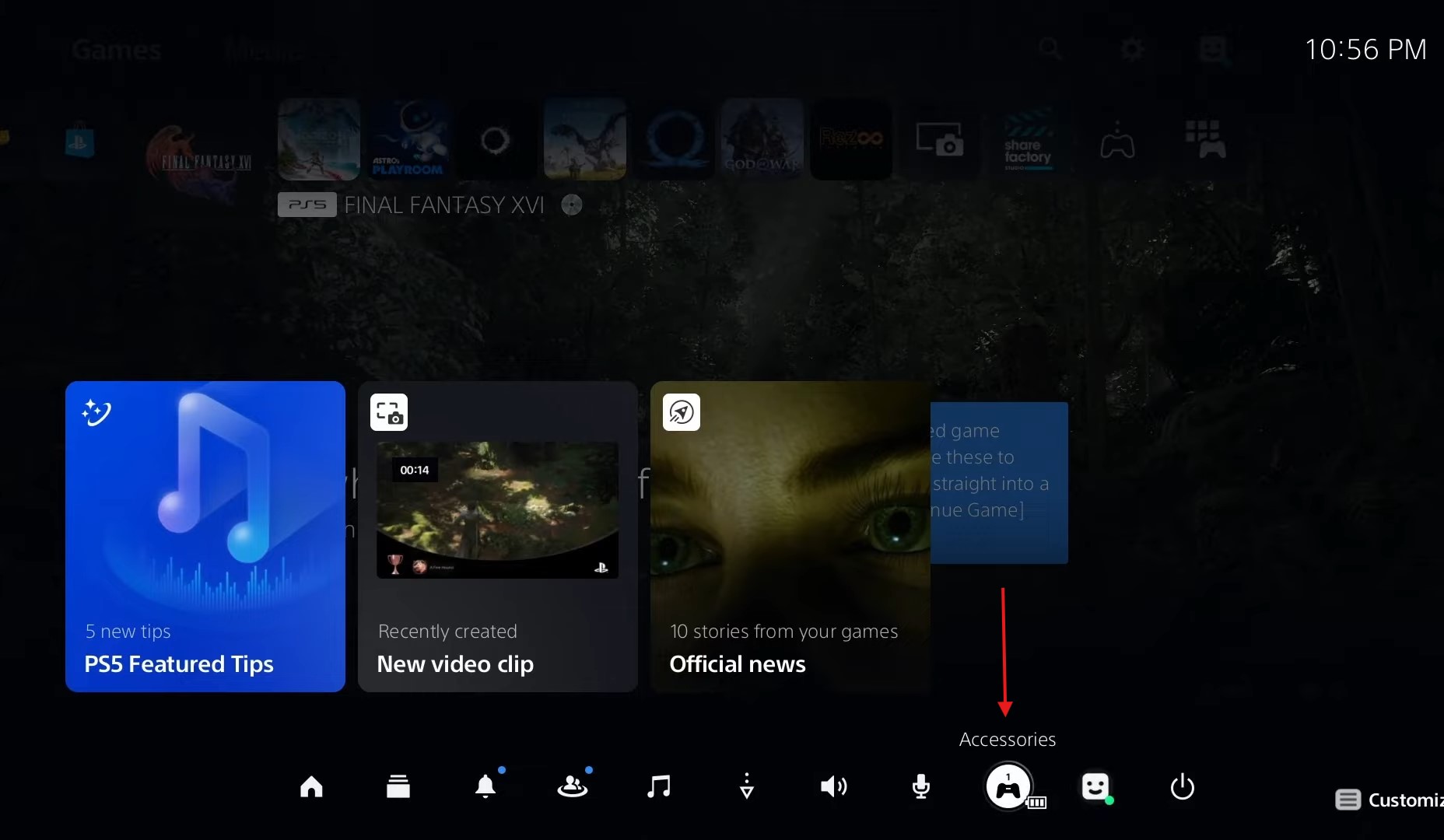Open the Game Library grid tile

[1204, 139]
